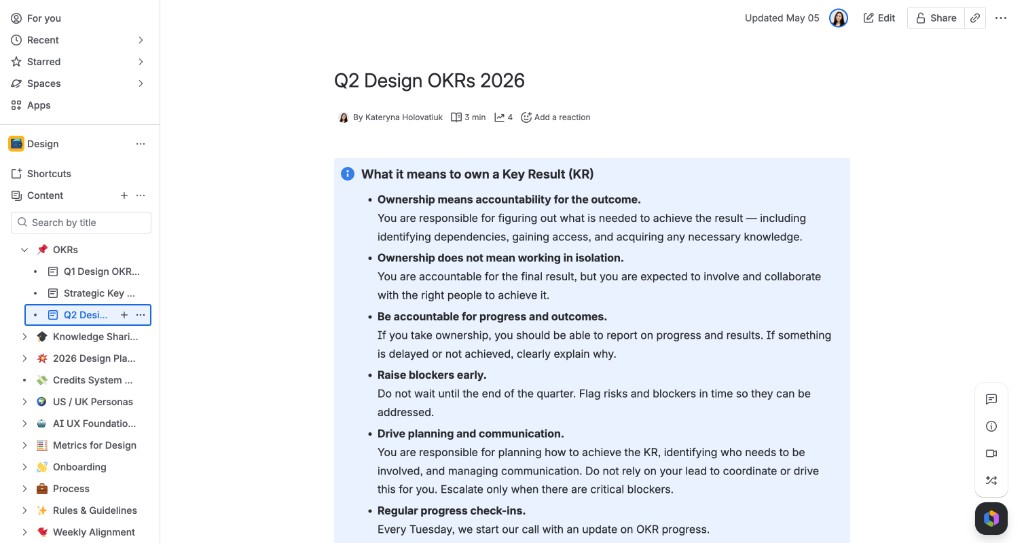Expand US / UK Personas tree item
Screen dimensions: 1024x543
point(24,402)
